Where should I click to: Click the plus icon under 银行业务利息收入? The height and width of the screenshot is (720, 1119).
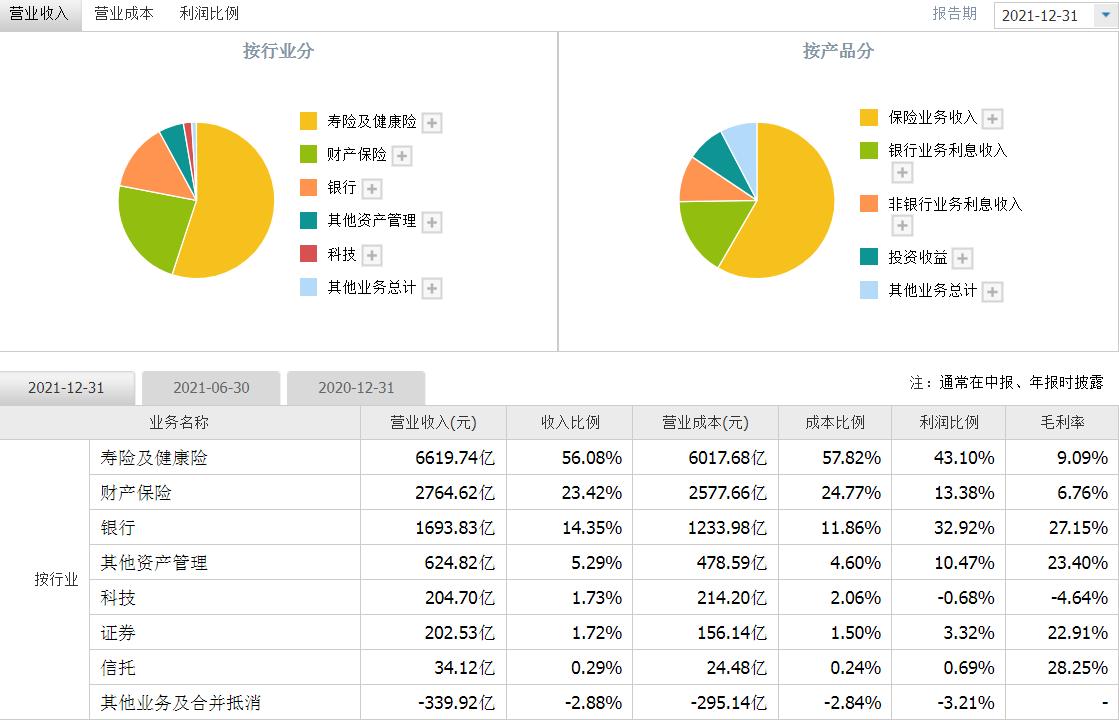pyautogui.click(x=902, y=172)
